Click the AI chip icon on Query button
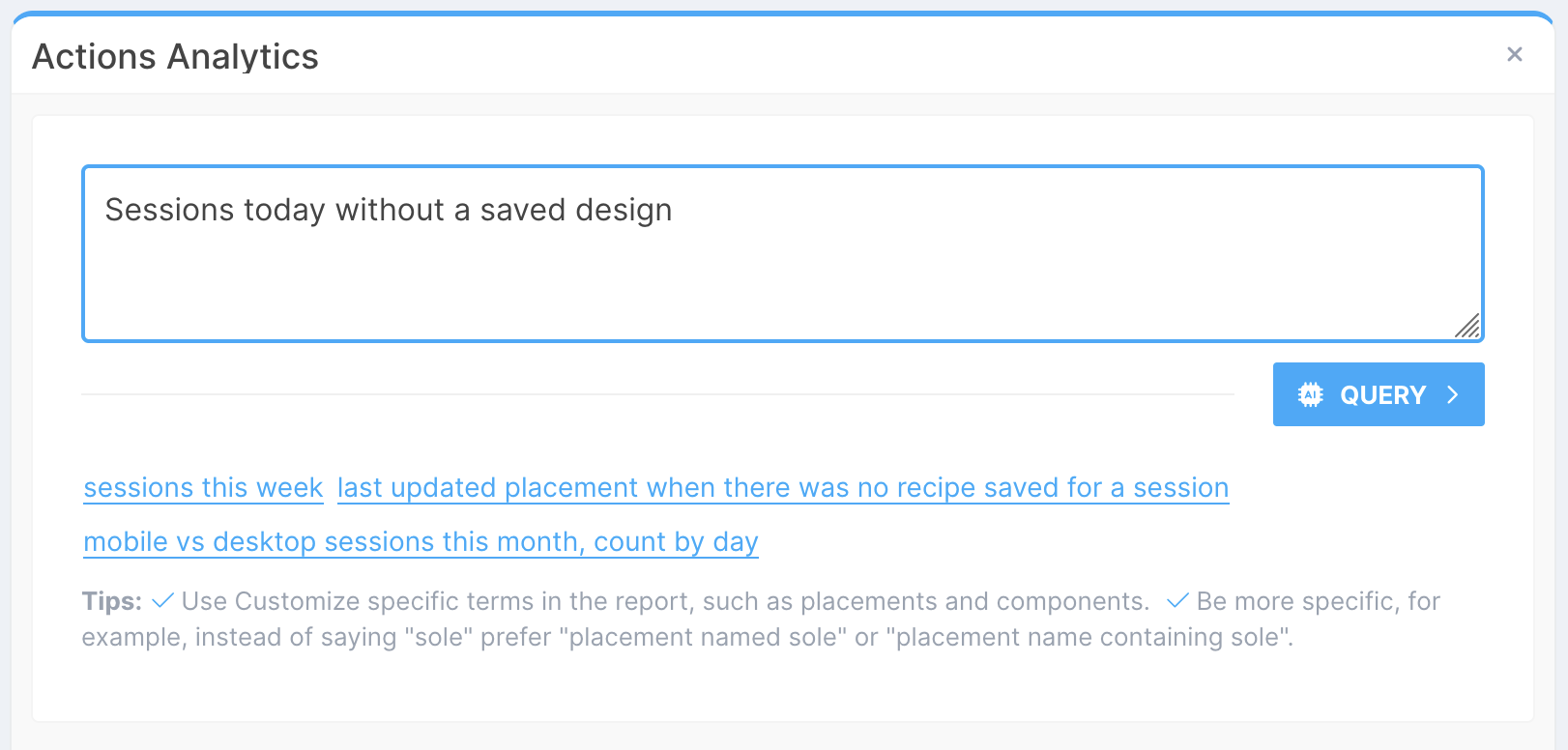This screenshot has width=1568, height=750. pos(1310,394)
